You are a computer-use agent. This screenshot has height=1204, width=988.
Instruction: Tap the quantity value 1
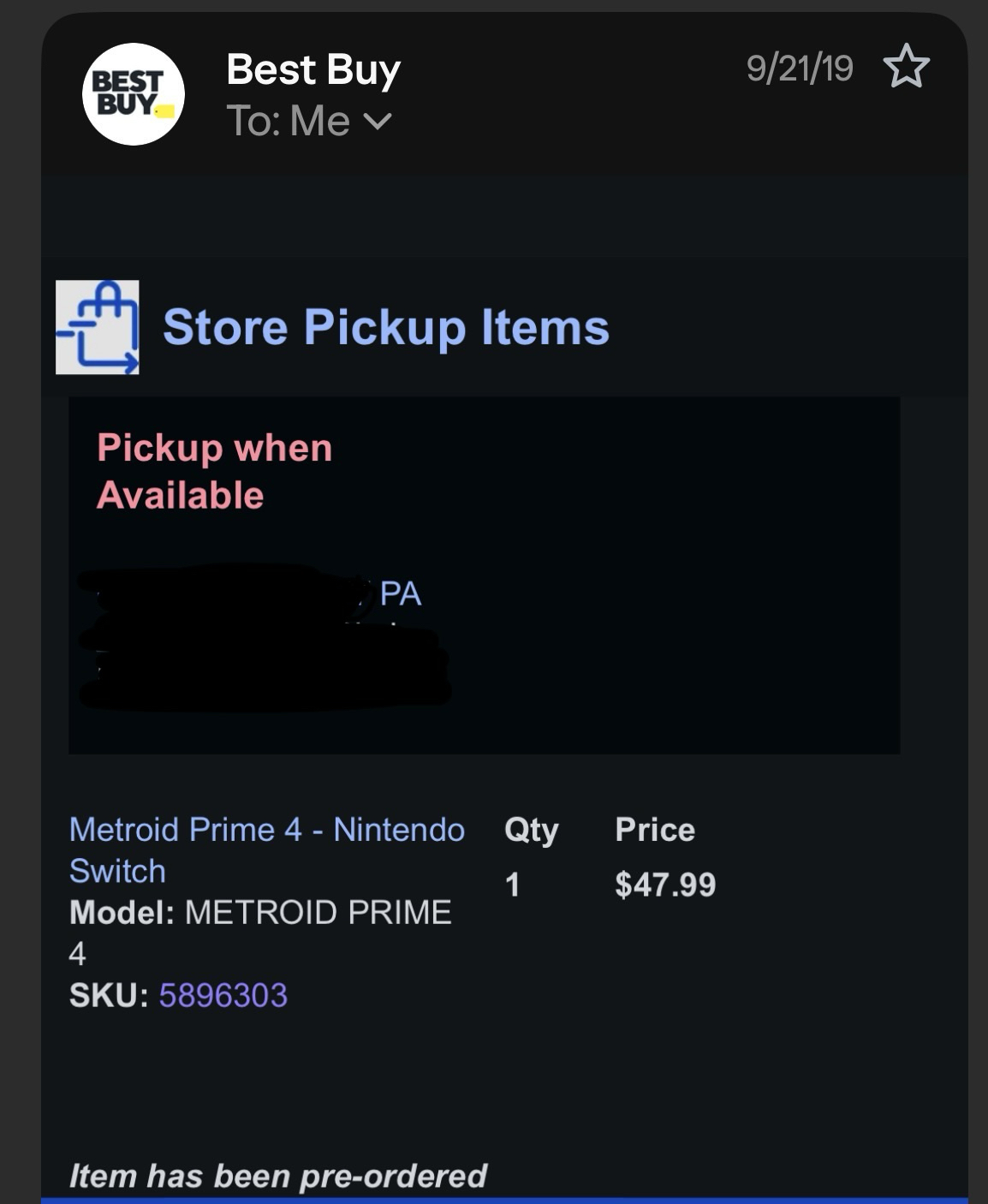pyautogui.click(x=512, y=885)
